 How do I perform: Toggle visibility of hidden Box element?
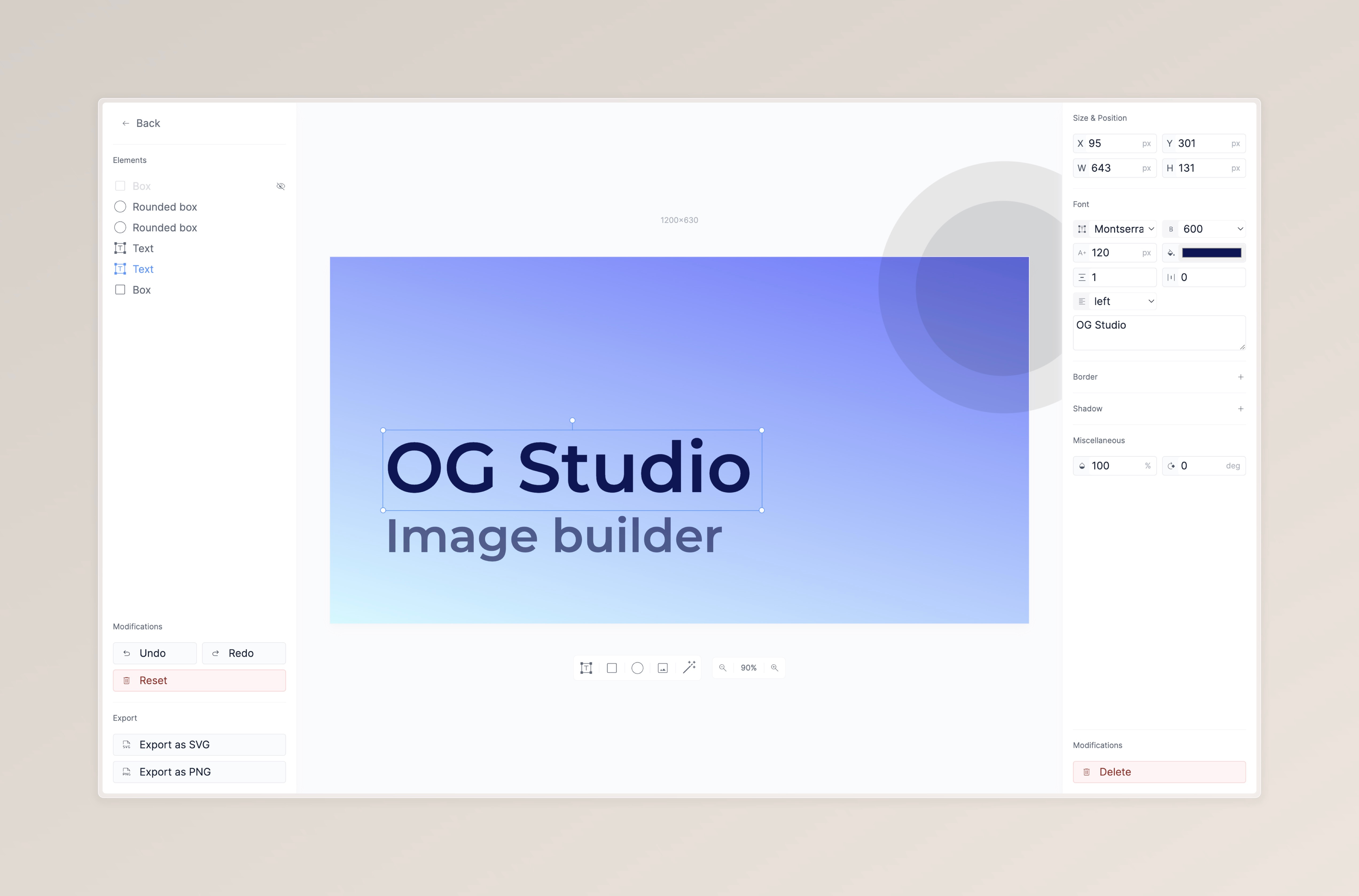point(280,186)
